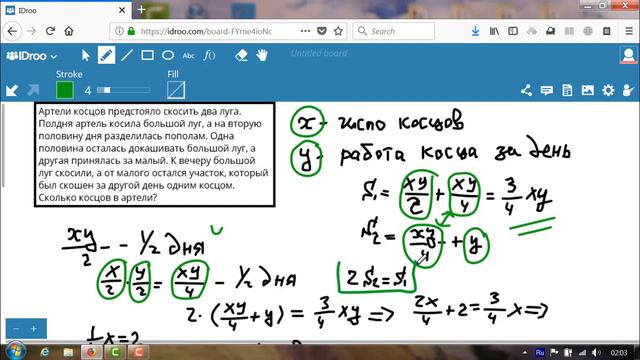The width and height of the screenshot is (640, 360).
Task: Click the problem text about косцов
Action: [x=155, y=154]
